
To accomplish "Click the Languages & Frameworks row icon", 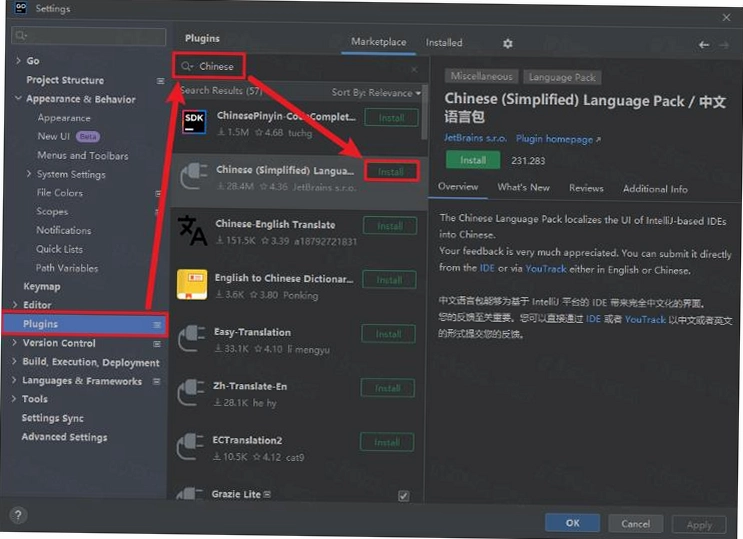I will tap(156, 381).
